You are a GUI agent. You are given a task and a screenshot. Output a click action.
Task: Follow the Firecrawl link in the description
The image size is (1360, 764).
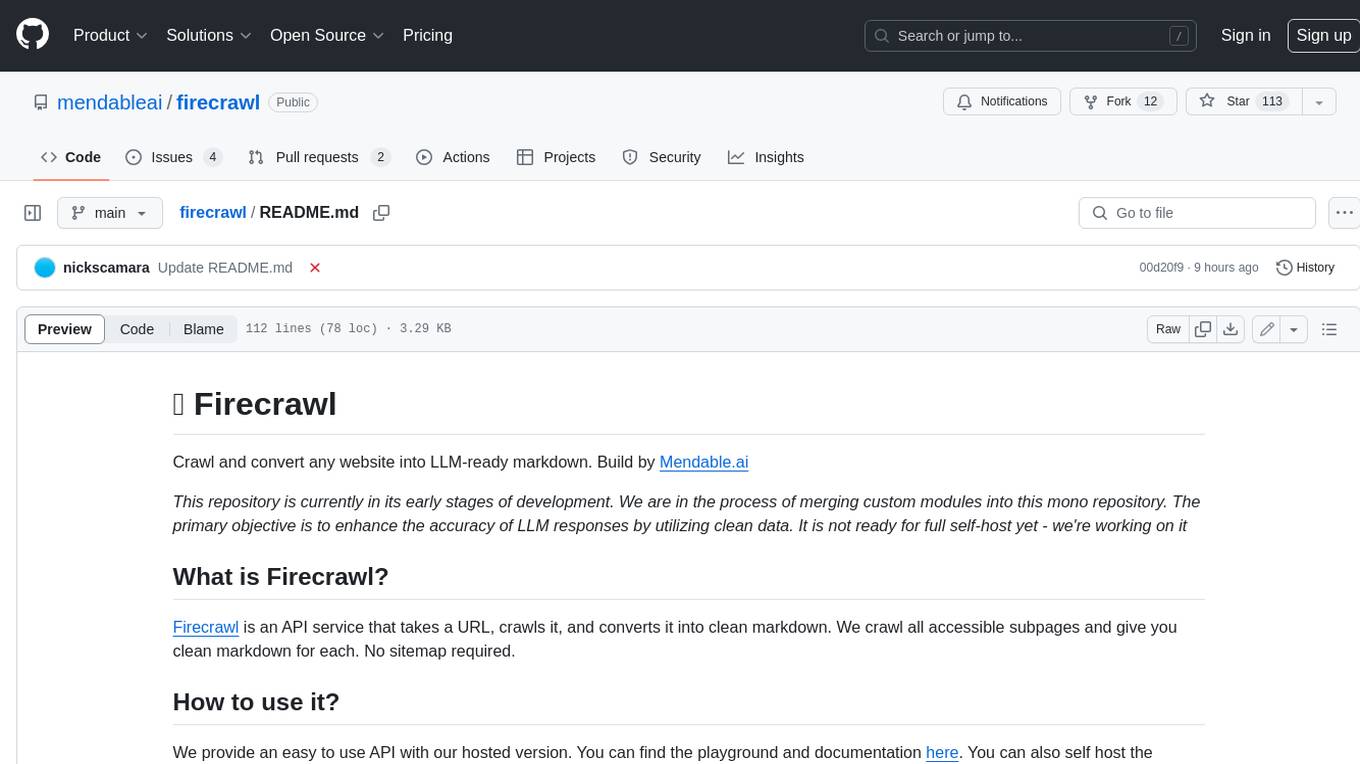(205, 627)
